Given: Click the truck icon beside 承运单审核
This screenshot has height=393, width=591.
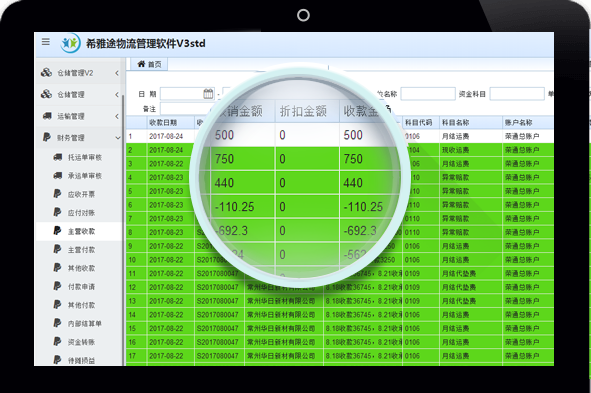Looking at the screenshot, I should coord(58,176).
